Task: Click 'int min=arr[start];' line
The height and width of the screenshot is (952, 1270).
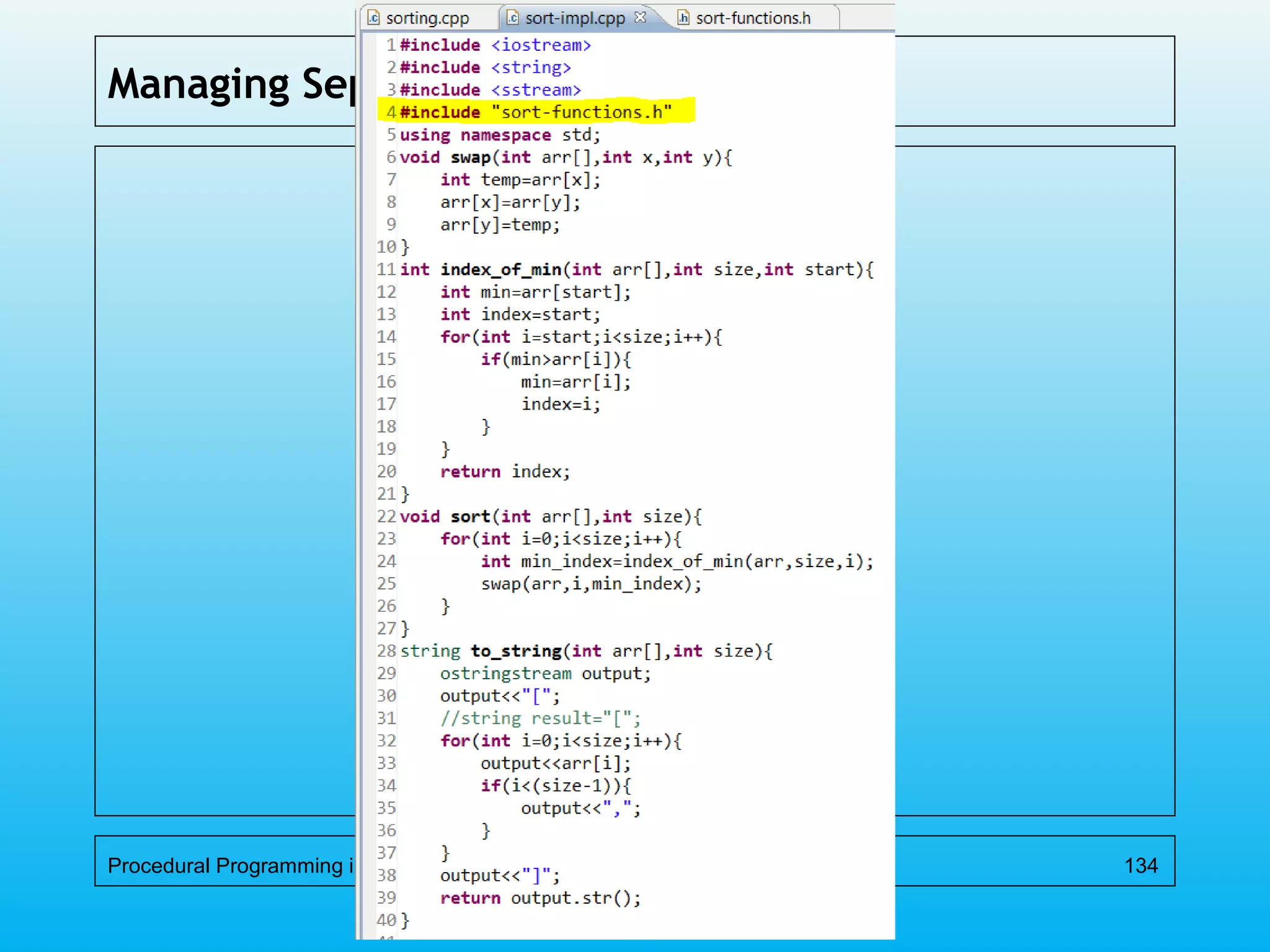Action: [536, 292]
